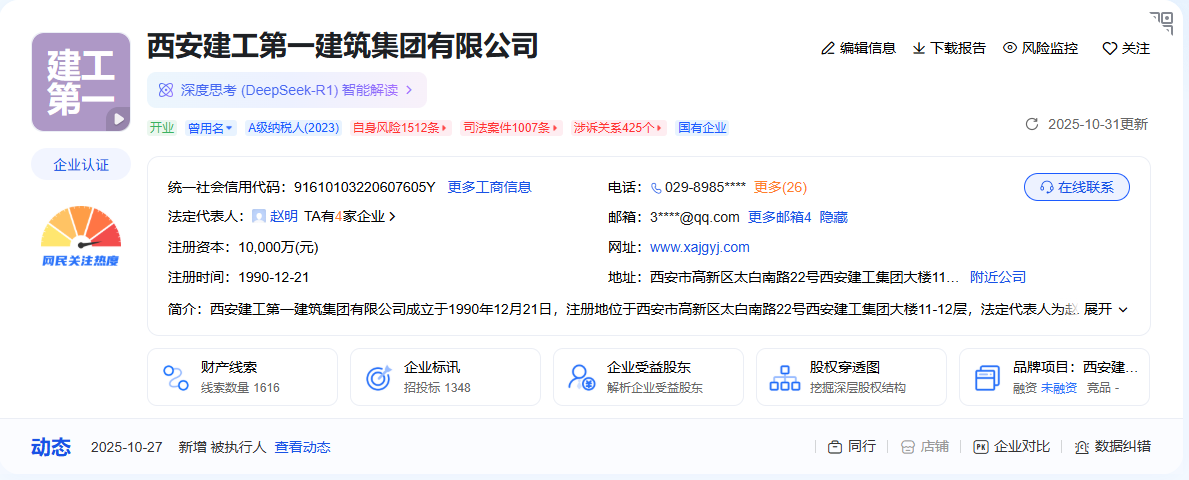Click 注册资本 value 10,000万(元)
This screenshot has width=1189, height=480.
pyautogui.click(x=278, y=247)
